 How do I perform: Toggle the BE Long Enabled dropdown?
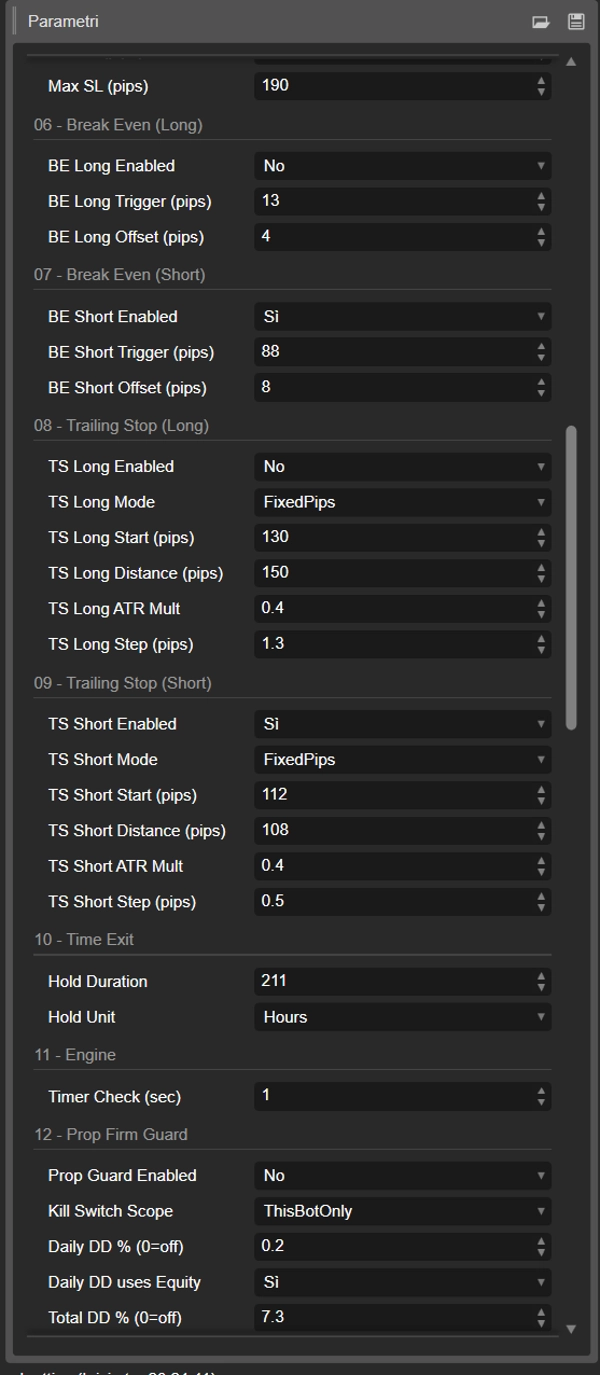point(402,166)
